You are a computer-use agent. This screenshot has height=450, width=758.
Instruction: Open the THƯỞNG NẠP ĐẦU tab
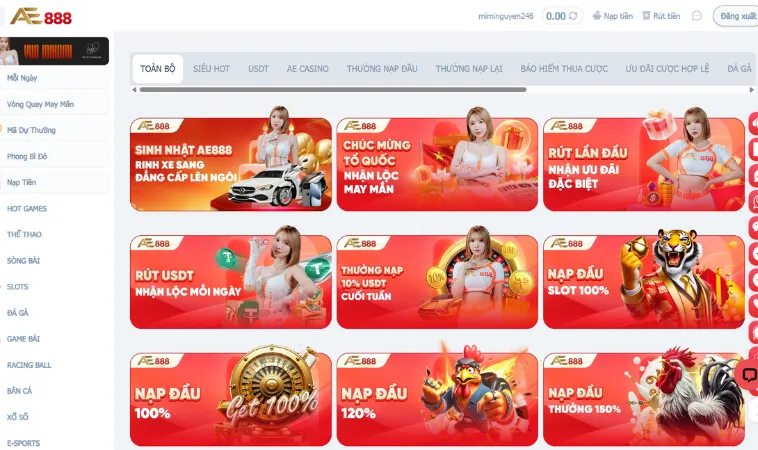pos(382,69)
